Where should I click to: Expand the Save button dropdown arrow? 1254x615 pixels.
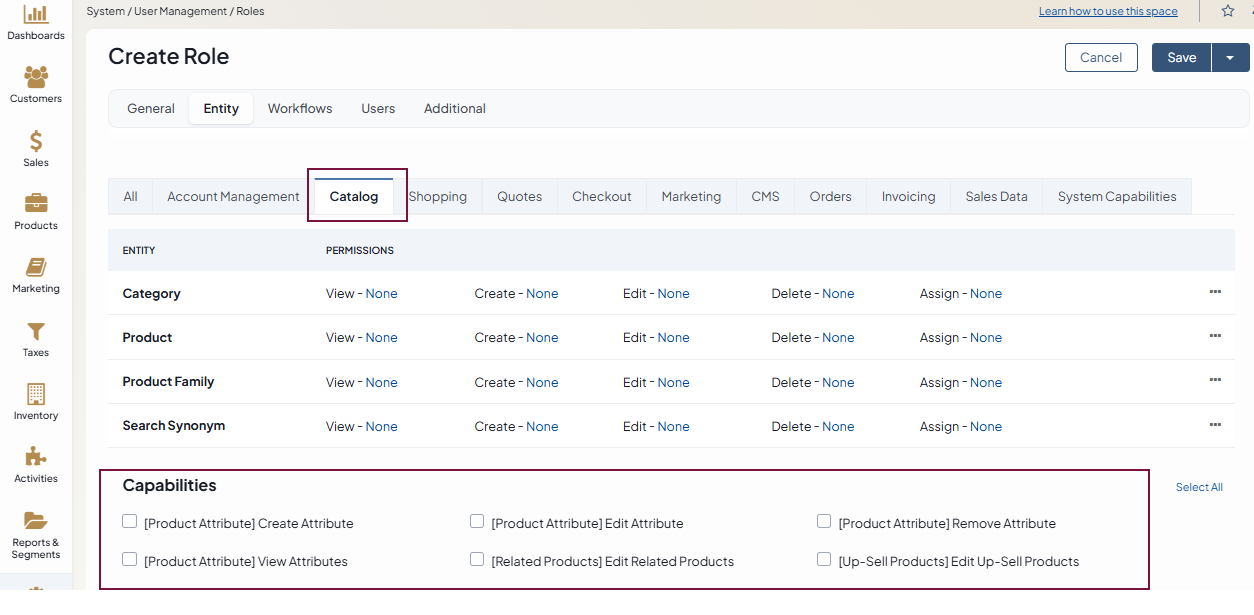click(x=1230, y=58)
